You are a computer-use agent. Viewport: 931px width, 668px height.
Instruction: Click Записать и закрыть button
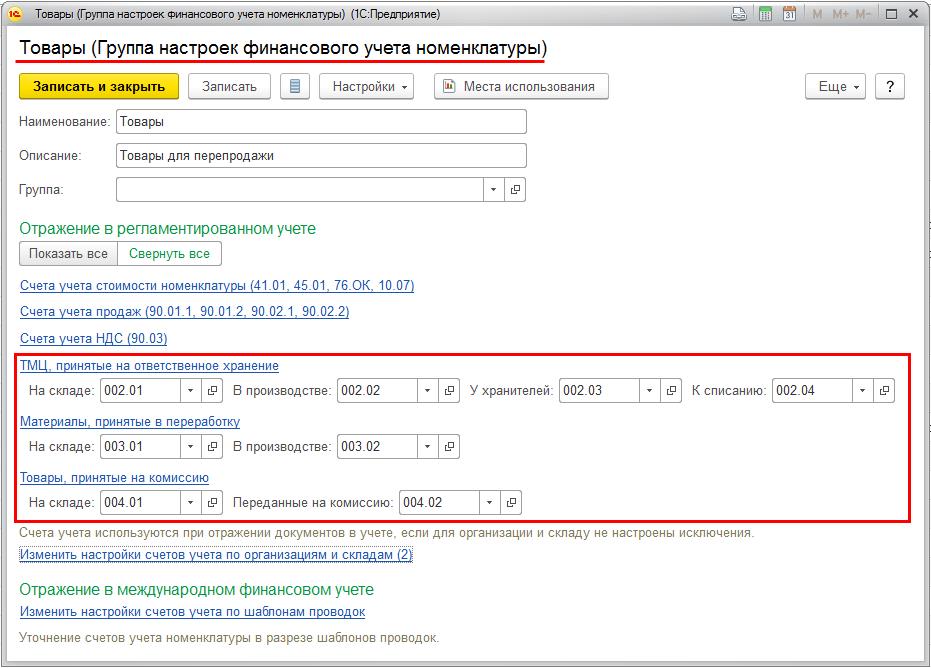[x=99, y=87]
